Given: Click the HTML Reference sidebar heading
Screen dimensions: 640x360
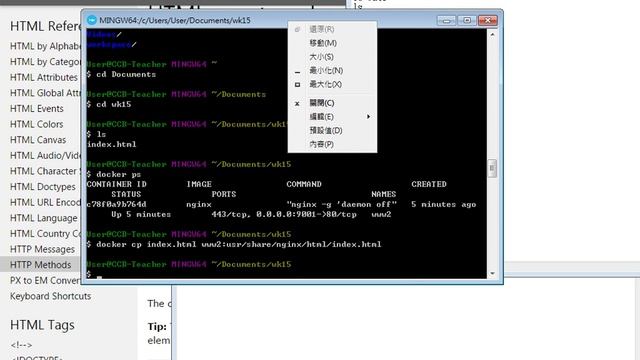Looking at the screenshot, I should (46, 26).
